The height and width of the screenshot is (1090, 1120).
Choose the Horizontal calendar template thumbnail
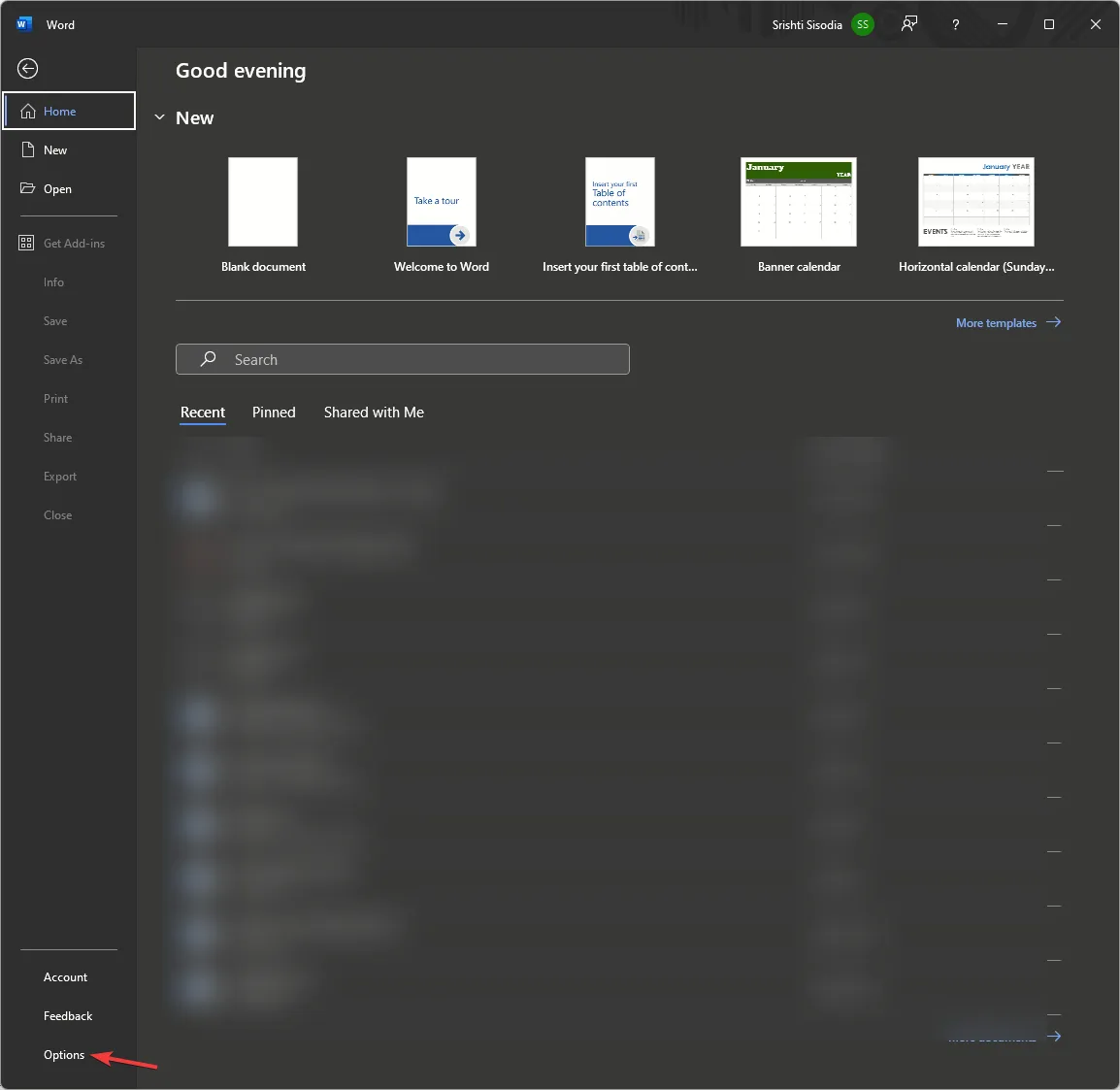[976, 202]
